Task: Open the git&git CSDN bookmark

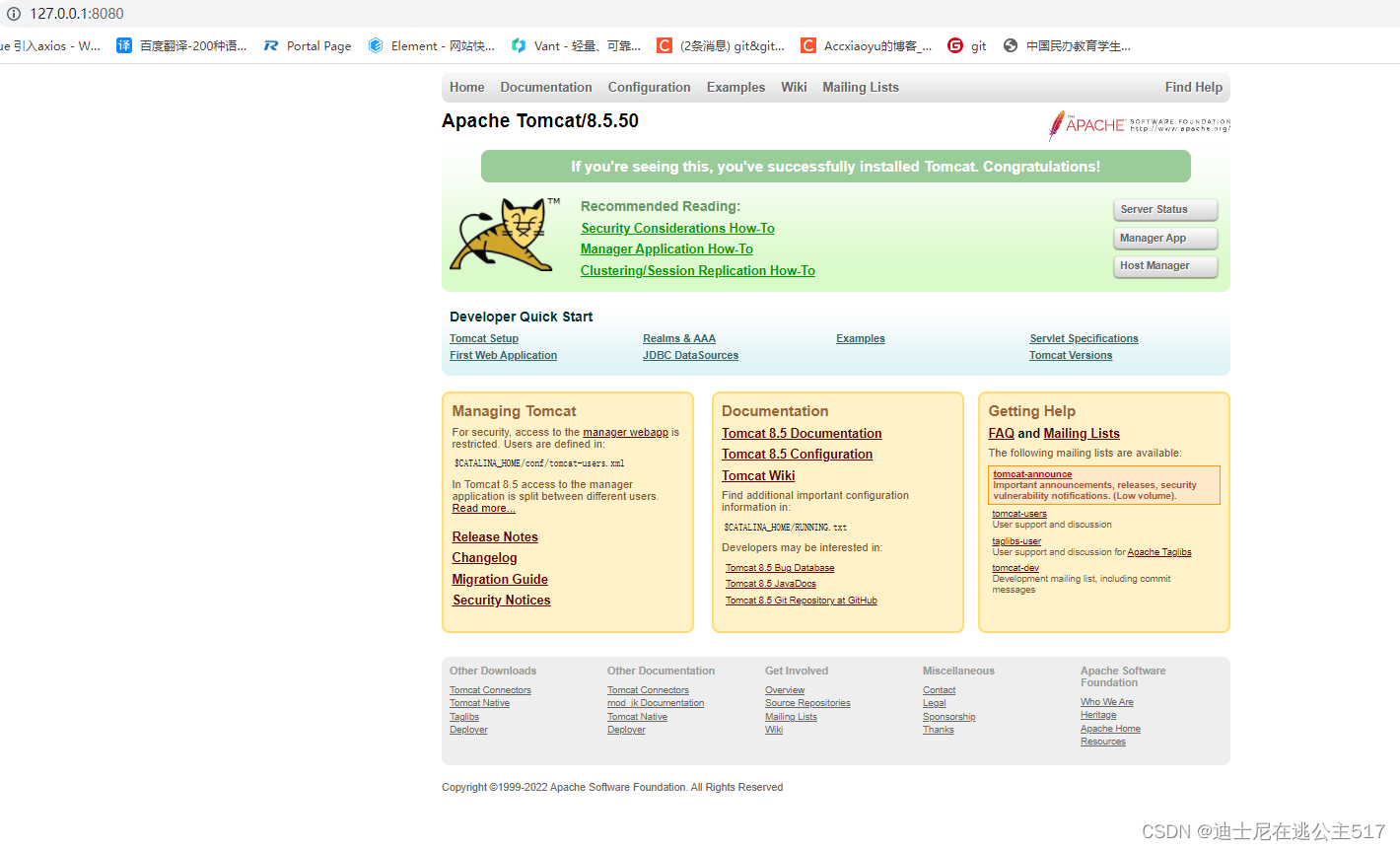Action: [721, 45]
